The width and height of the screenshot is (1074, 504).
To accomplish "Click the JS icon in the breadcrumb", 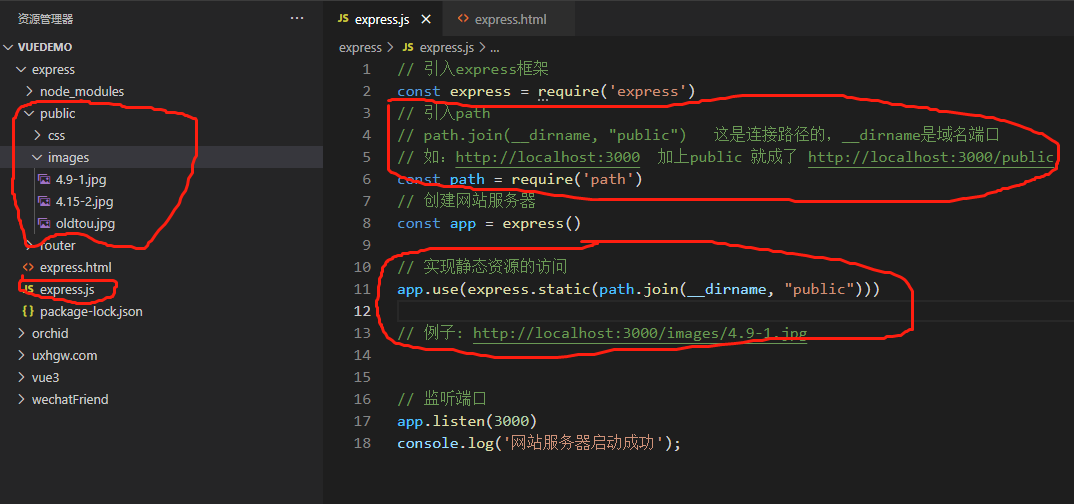I will [x=408, y=47].
